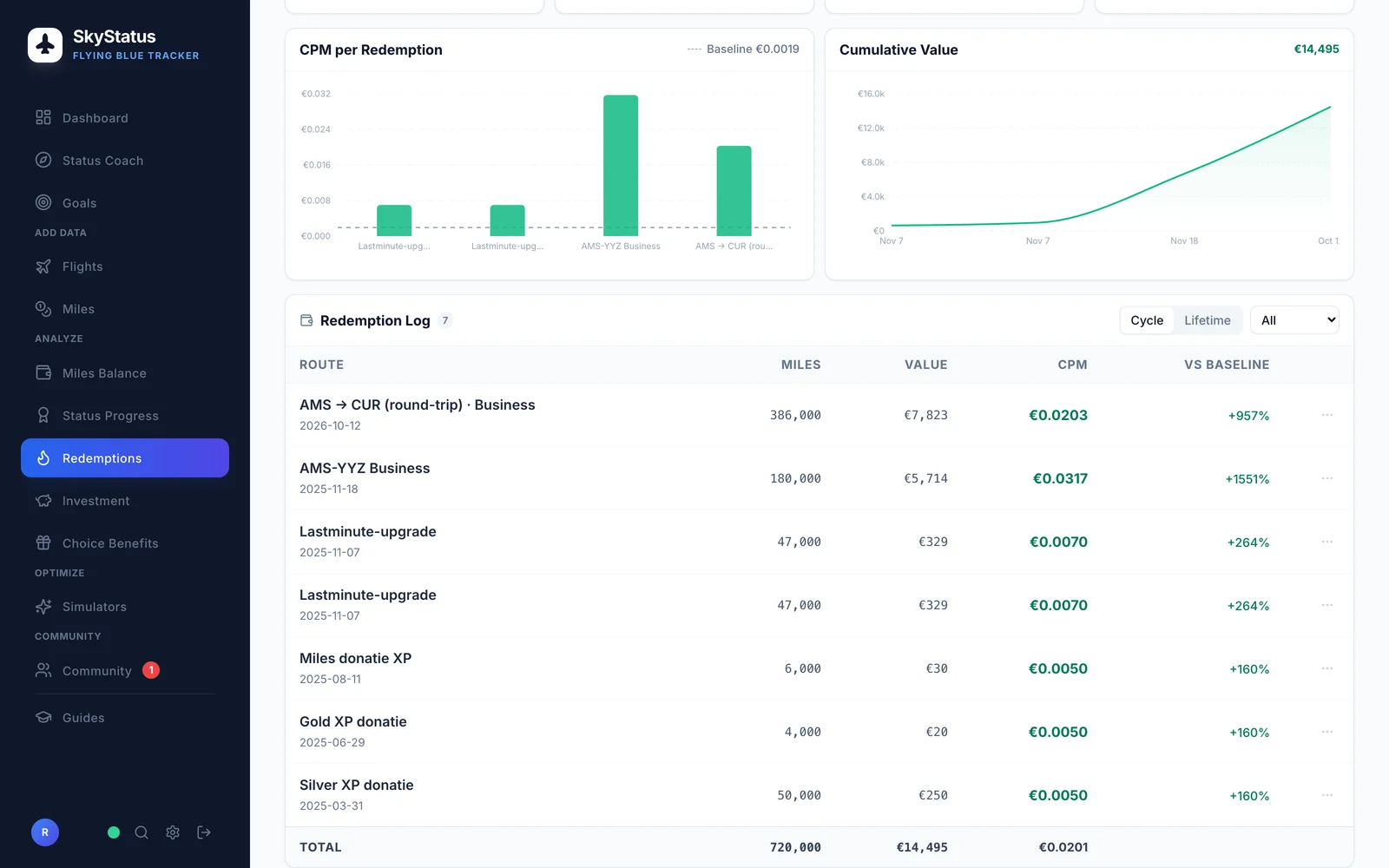The height and width of the screenshot is (868, 1389).
Task: Click the SkyStatus airplane logo icon
Action: click(45, 45)
